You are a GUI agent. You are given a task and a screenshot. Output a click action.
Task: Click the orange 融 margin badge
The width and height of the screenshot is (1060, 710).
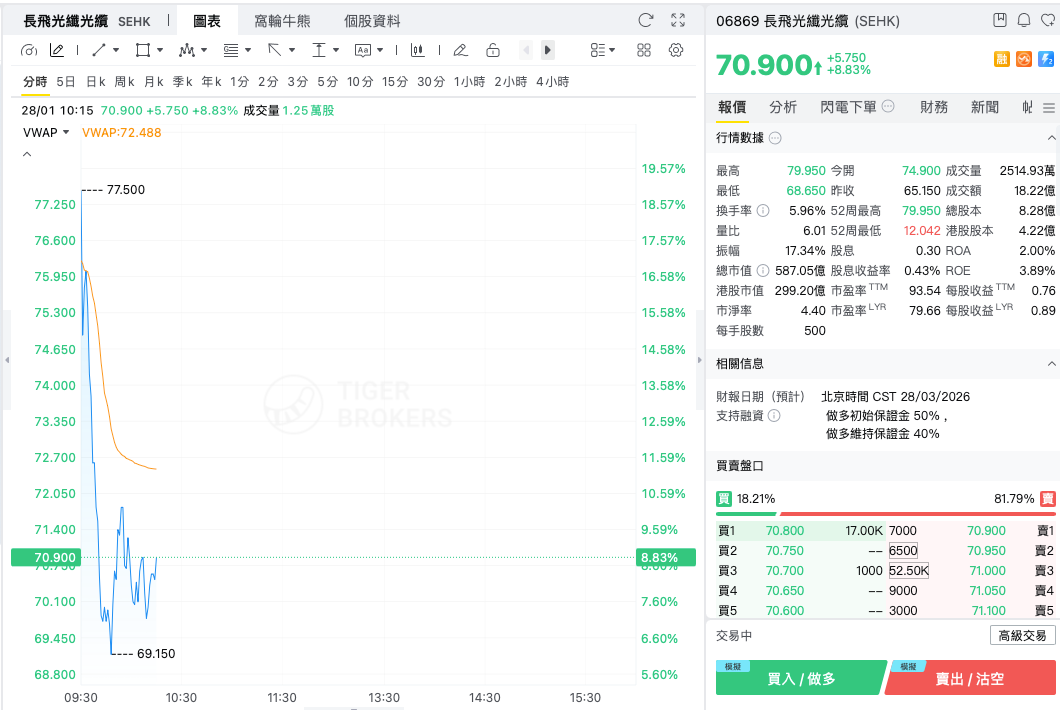1001,60
